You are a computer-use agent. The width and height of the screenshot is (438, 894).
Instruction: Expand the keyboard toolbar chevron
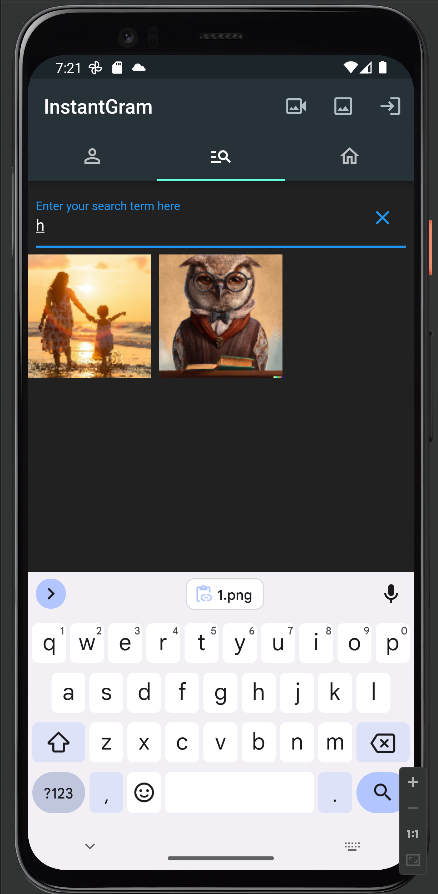click(x=51, y=594)
